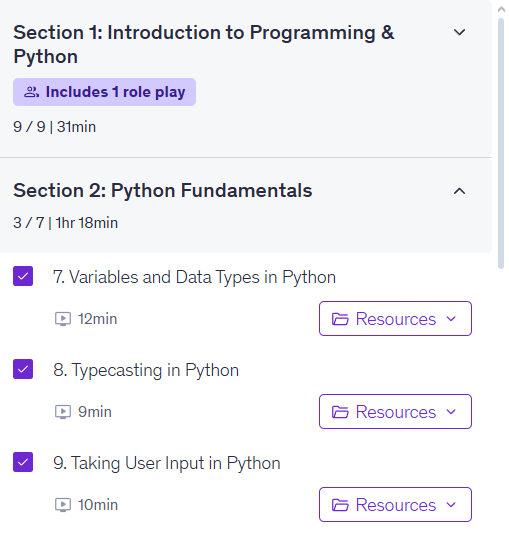Click the video icon beside 10min

63,505
